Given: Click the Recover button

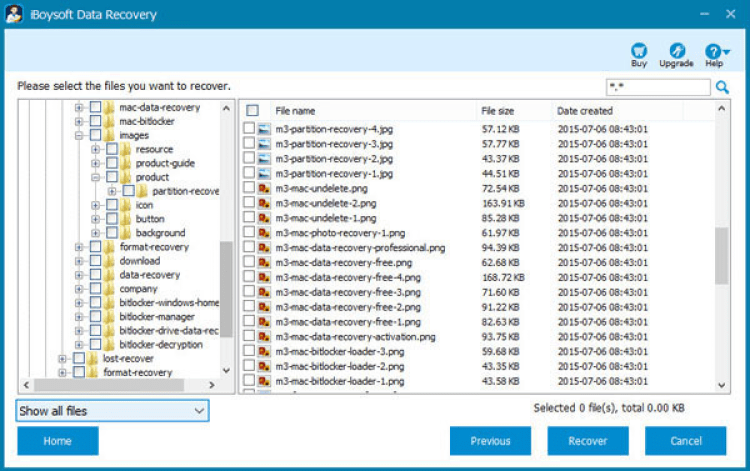Looking at the screenshot, I should (x=588, y=441).
